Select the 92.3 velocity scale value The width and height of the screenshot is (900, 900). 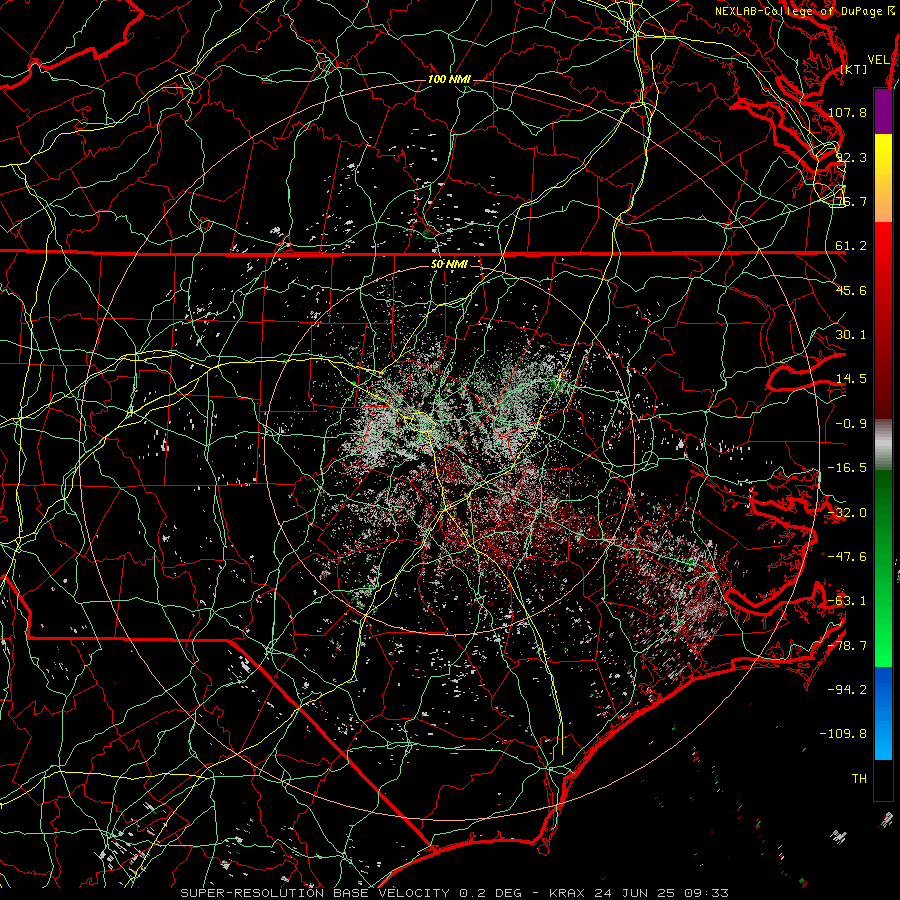coord(851,157)
